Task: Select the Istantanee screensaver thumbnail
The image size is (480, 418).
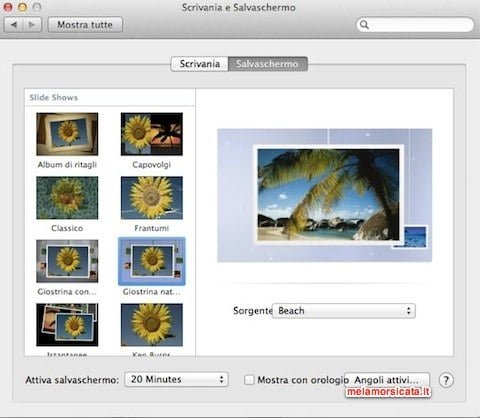Action: click(67, 325)
